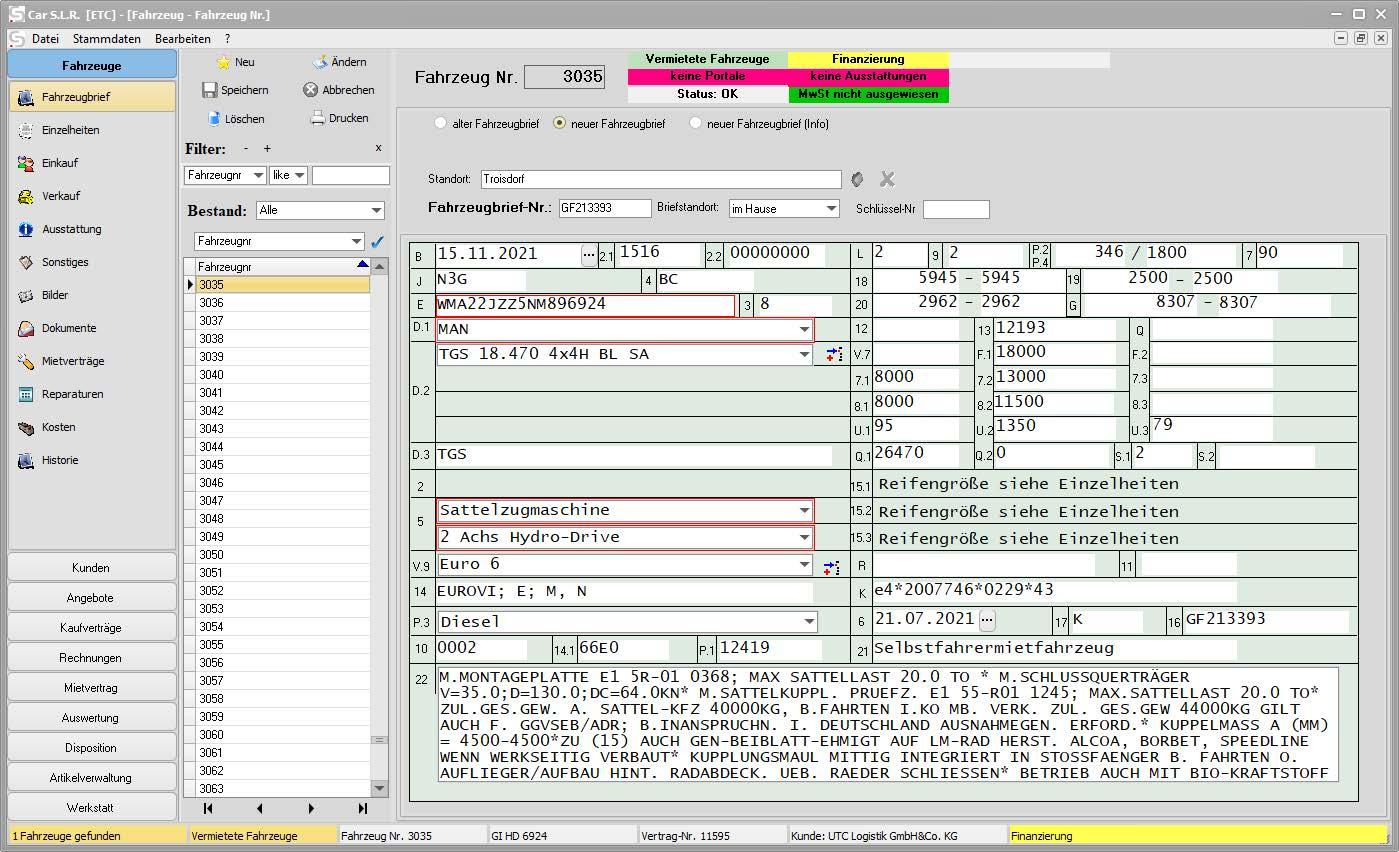Click the Schlüssel-Nr input field

pos(955,209)
